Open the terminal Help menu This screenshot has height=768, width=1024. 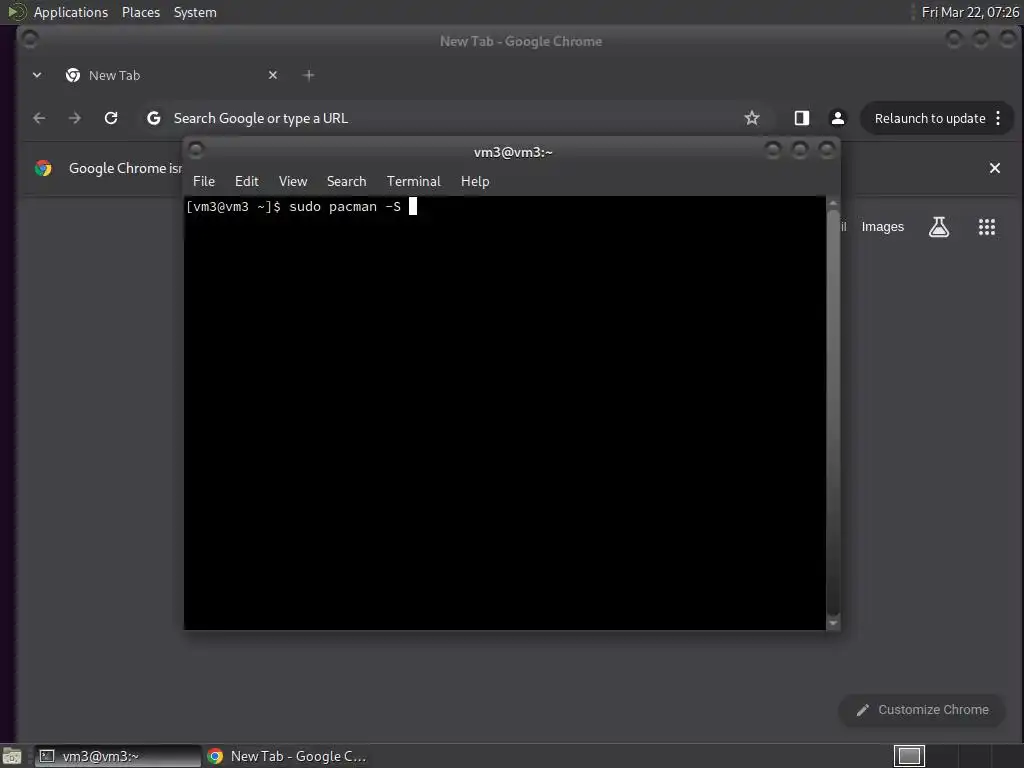point(475,182)
